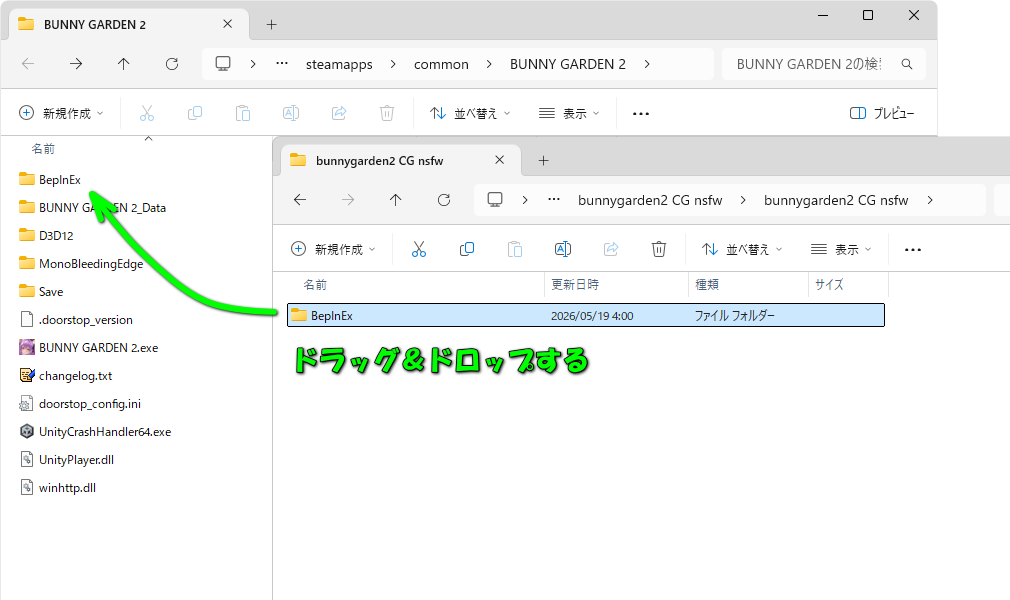Sort by 更新日時 column
Image resolution: width=1010 pixels, height=600 pixels.
pos(575,285)
